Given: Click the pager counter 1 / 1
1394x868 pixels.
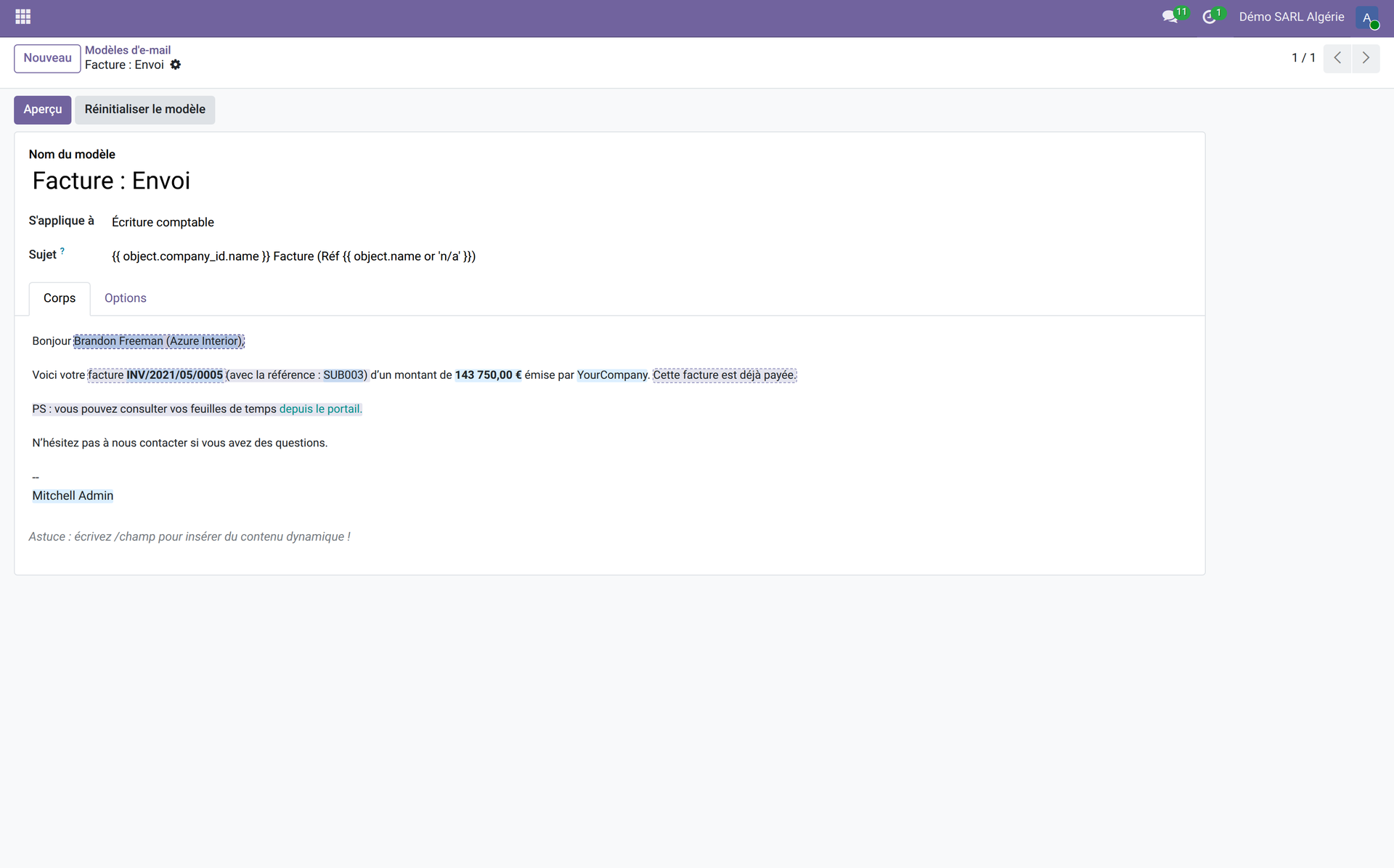Looking at the screenshot, I should tap(1303, 58).
